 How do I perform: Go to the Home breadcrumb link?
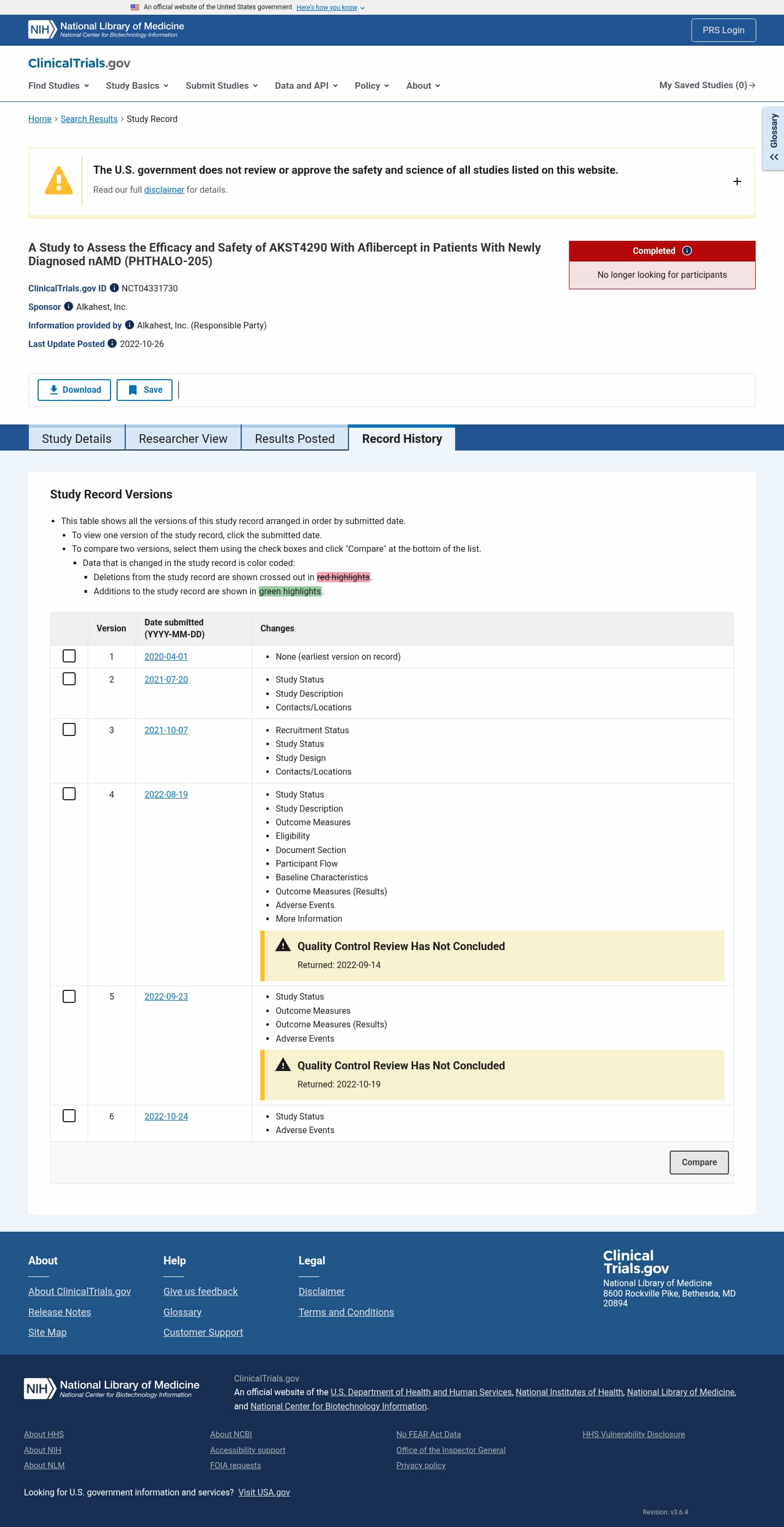pyautogui.click(x=40, y=119)
